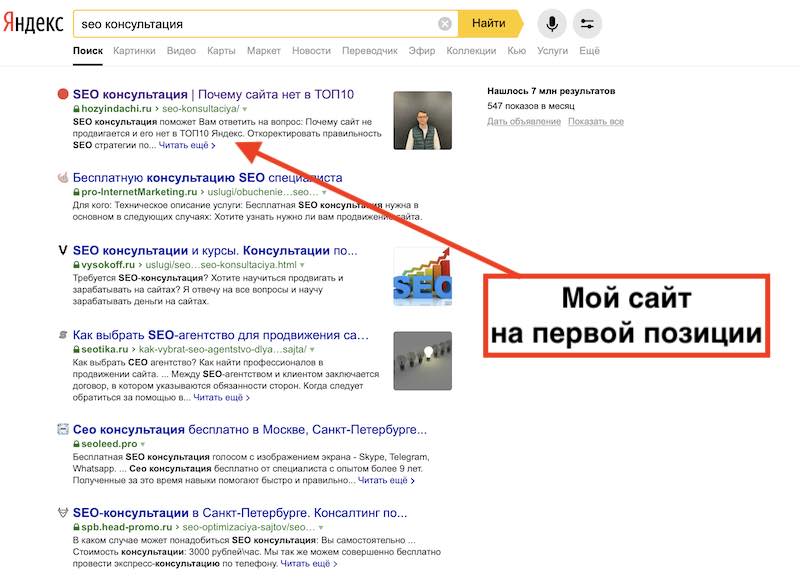Open search settings sliders icon
The image size is (800, 582).
tap(587, 23)
